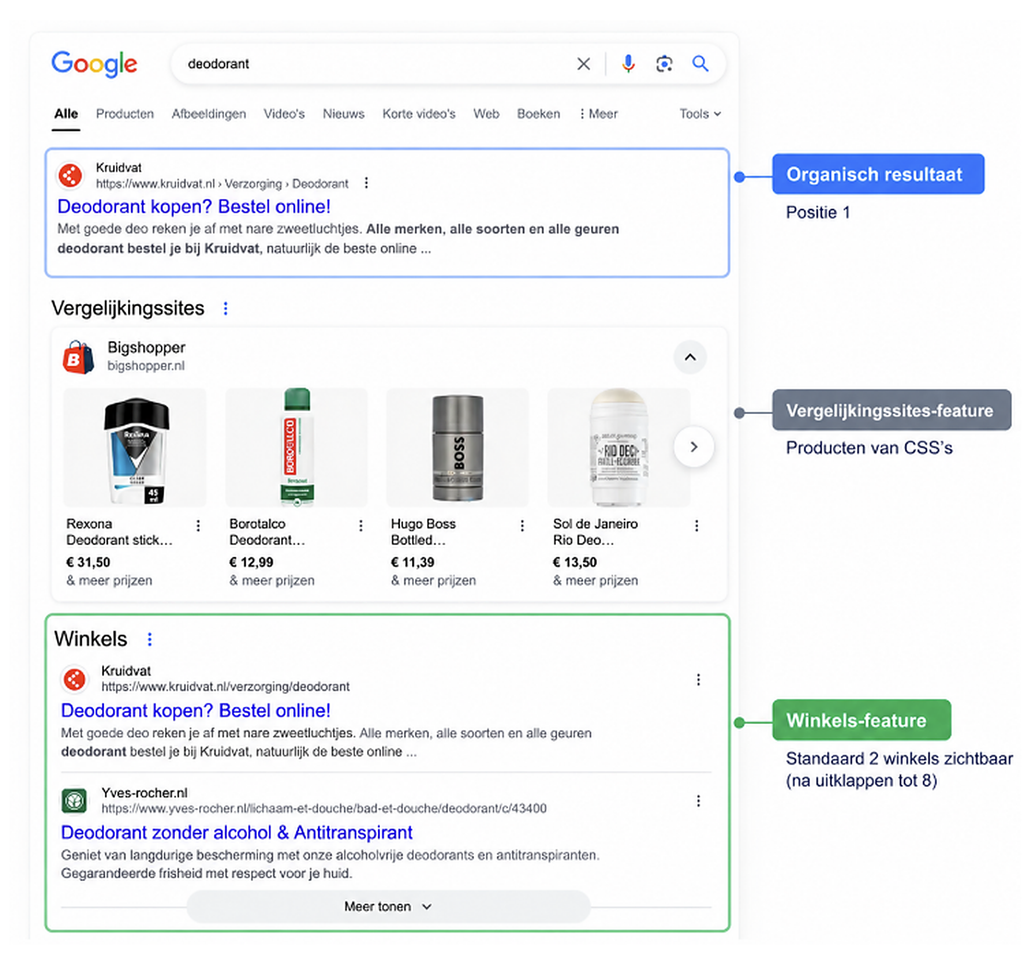Open Deodorant zonder alcohol & Antitranspirant link
Image resolution: width=1024 pixels, height=968 pixels.
pyautogui.click(x=236, y=832)
